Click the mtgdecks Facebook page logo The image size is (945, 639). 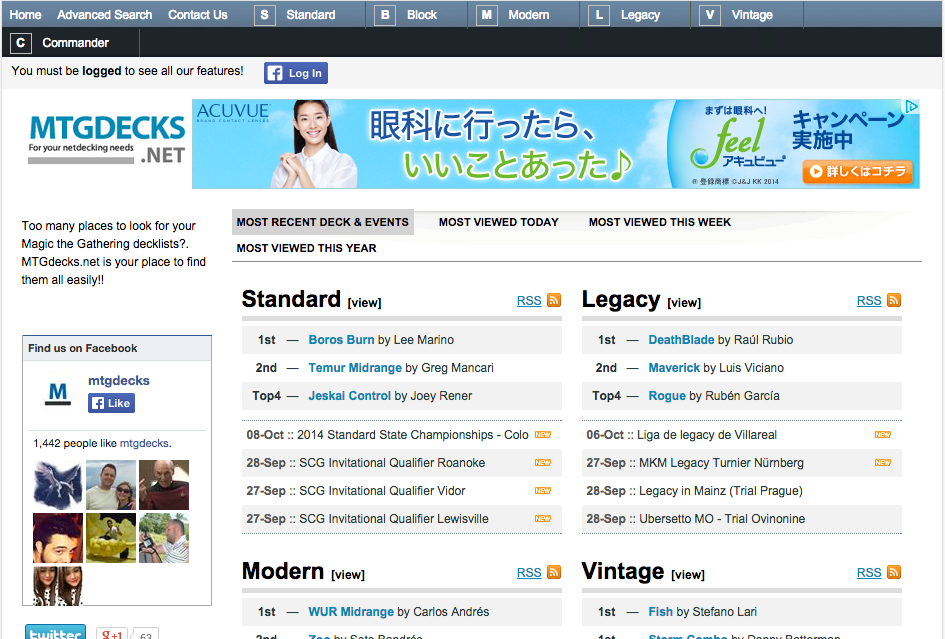57,394
